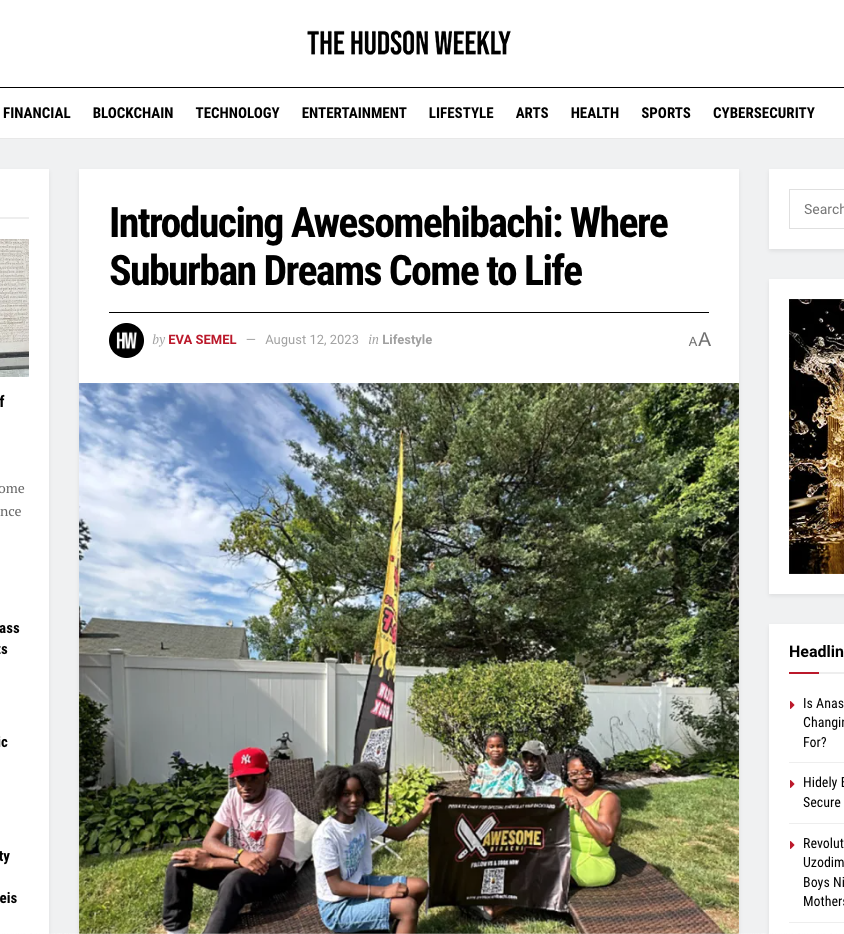Open the font size AA adjuster
The width and height of the screenshot is (844, 934).
point(699,340)
